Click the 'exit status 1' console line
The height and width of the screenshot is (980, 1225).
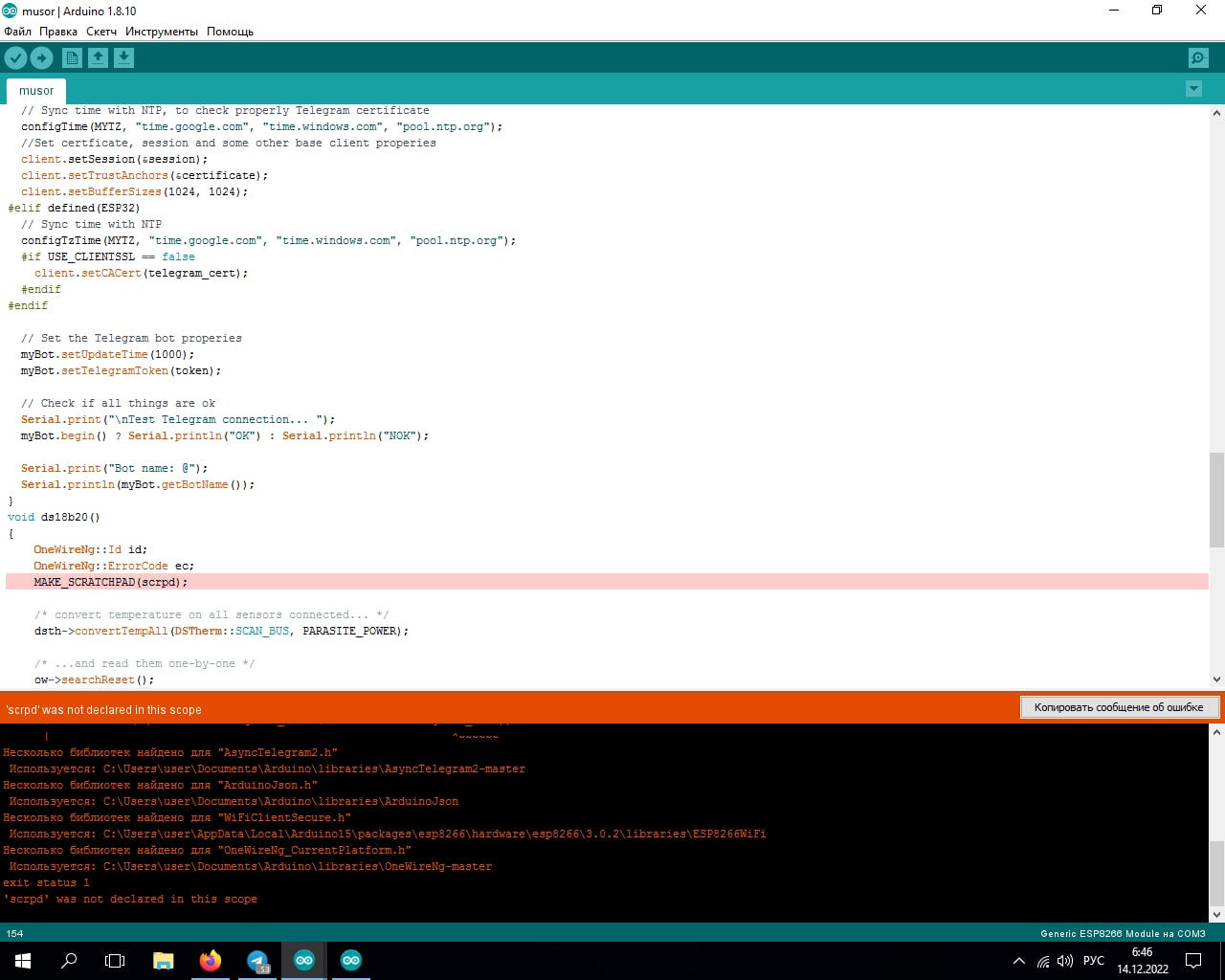[46, 882]
